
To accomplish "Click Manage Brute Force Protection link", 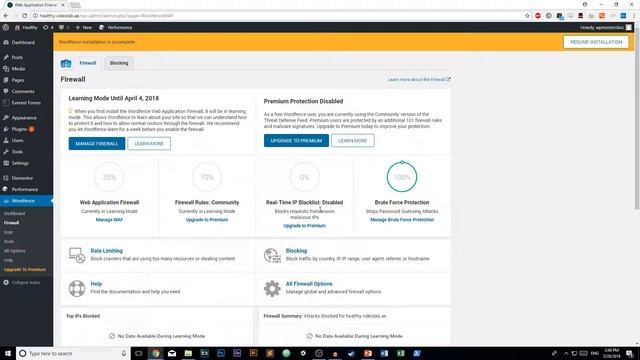I will [402, 220].
